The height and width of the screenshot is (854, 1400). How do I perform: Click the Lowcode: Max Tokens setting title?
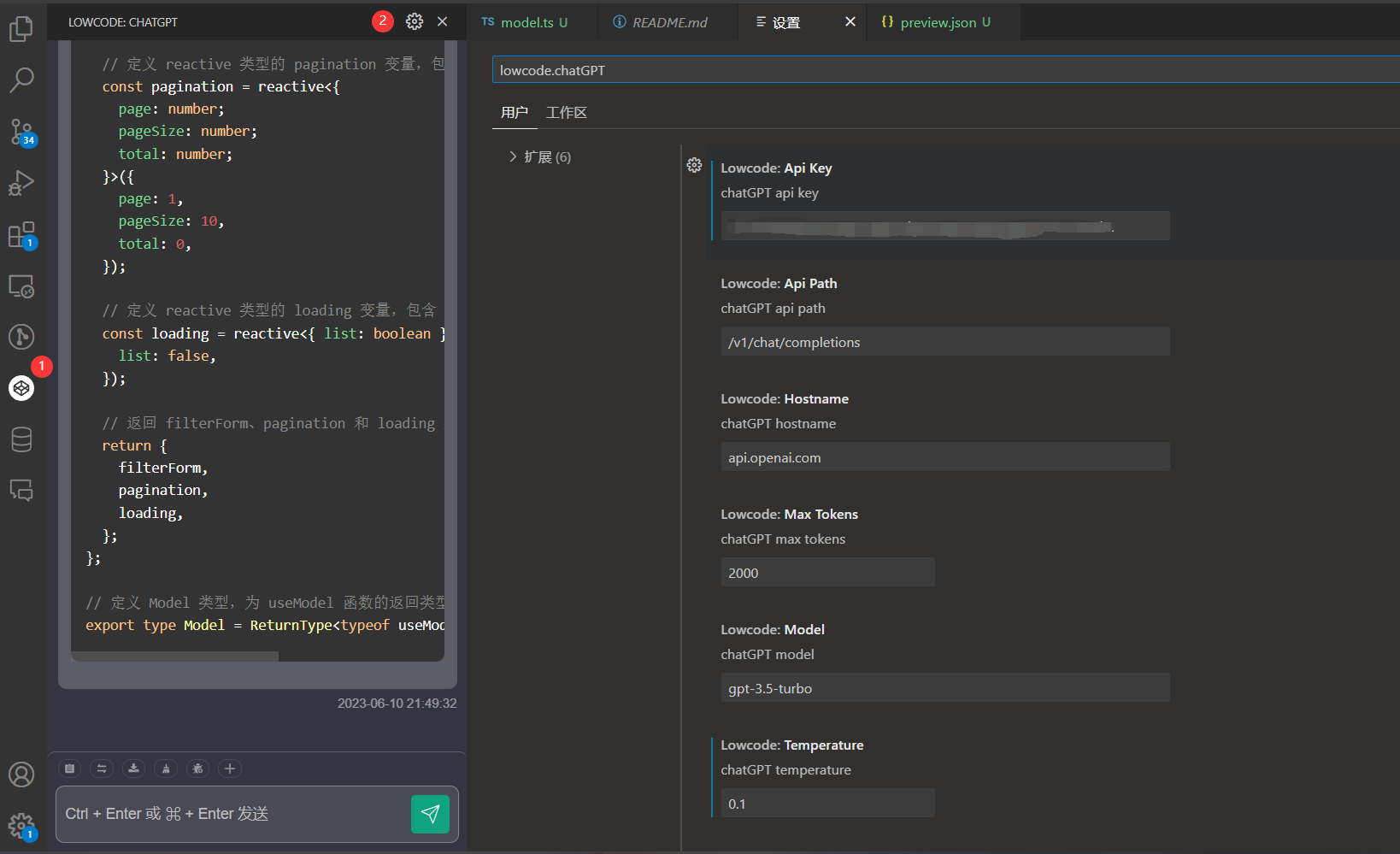pyautogui.click(x=789, y=515)
